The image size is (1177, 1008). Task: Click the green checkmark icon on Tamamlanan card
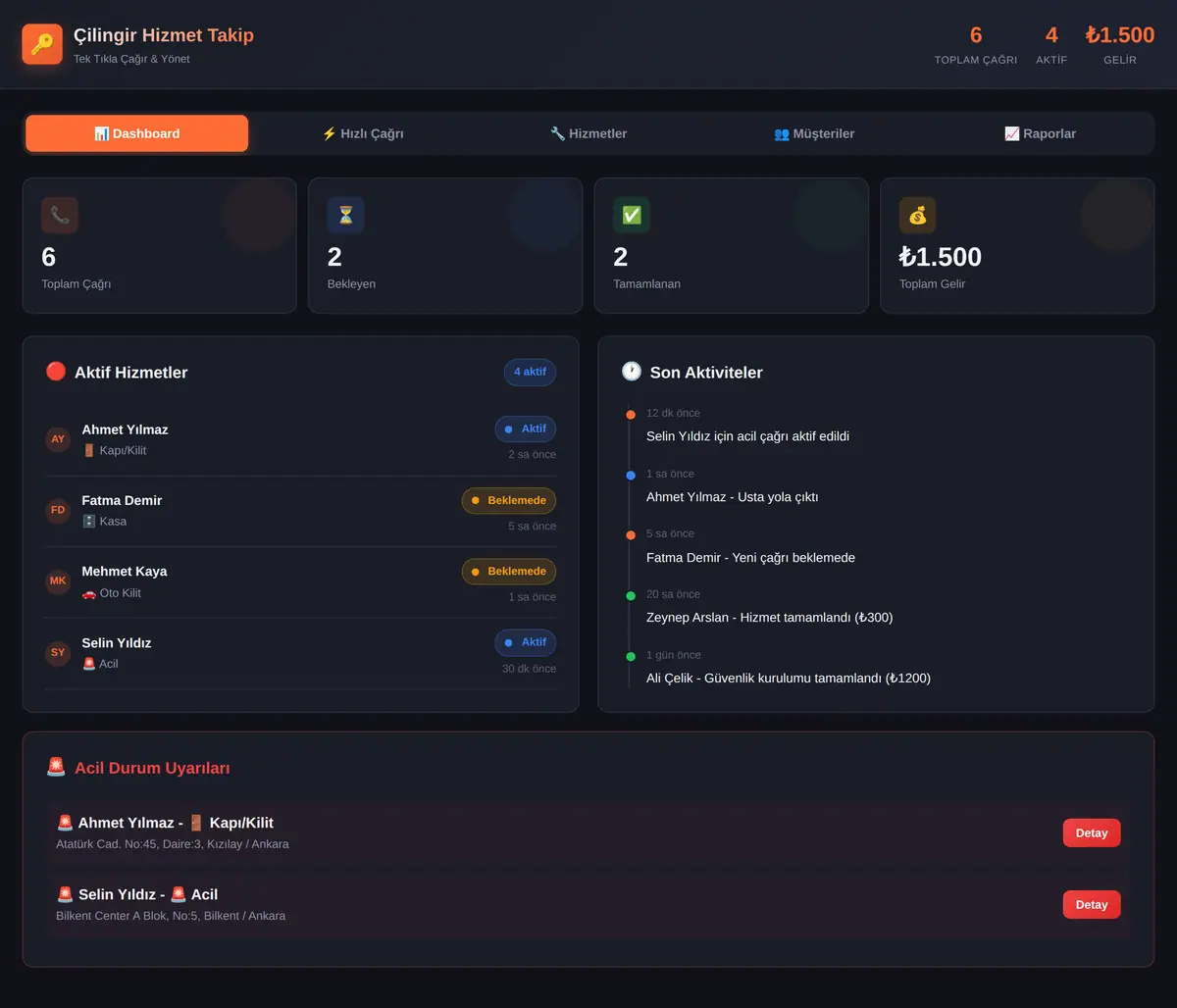click(x=632, y=216)
